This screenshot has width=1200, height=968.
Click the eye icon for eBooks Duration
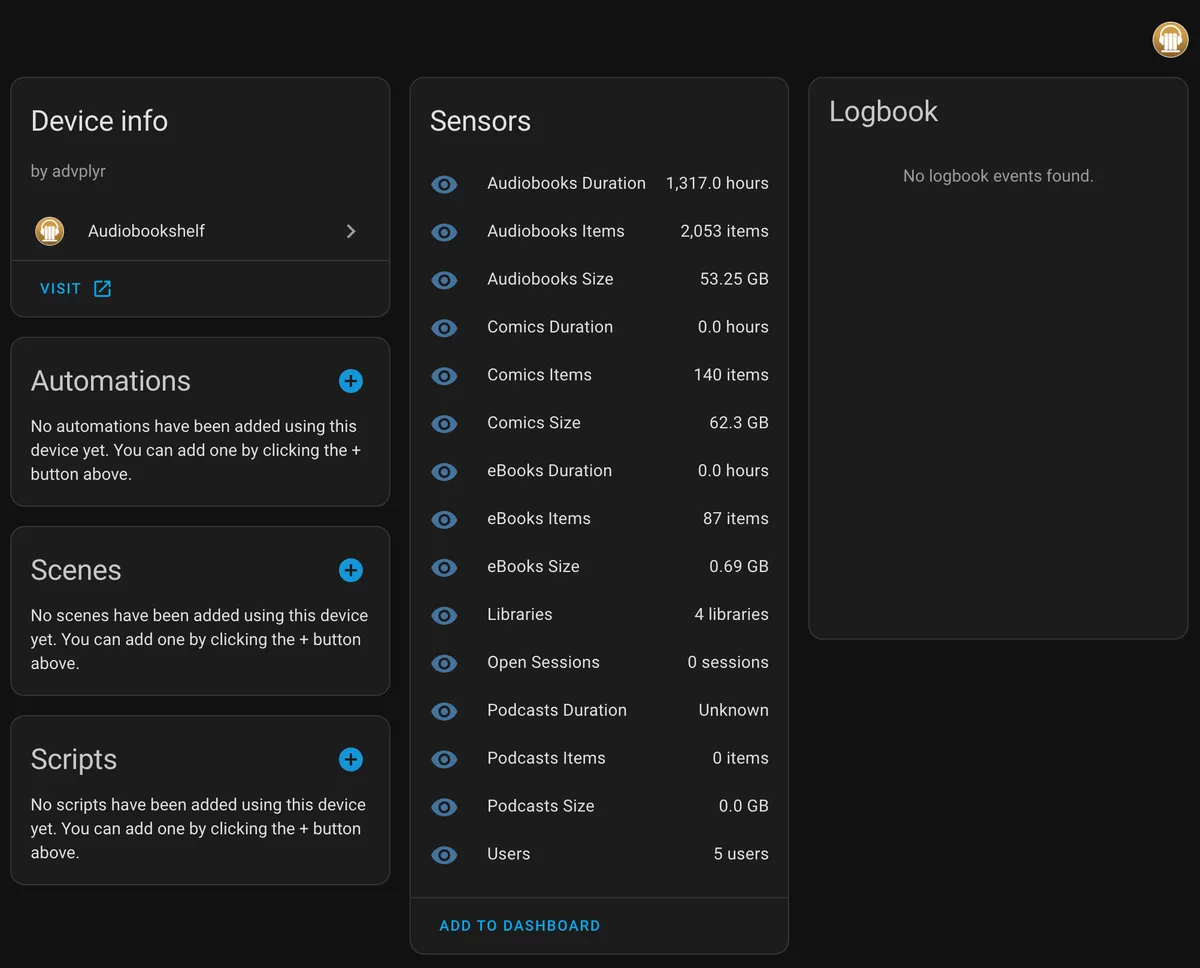point(444,472)
